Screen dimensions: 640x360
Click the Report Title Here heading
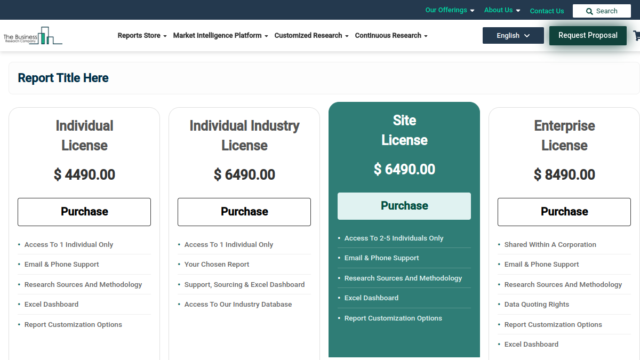(x=63, y=78)
